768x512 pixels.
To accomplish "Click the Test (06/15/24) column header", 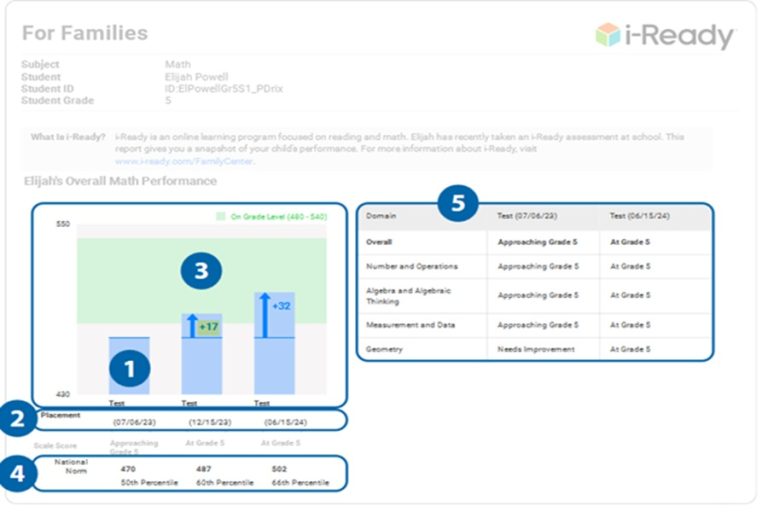I will [x=640, y=216].
